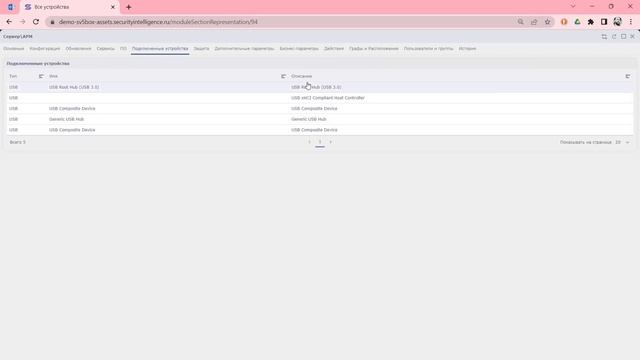The height and width of the screenshot is (360, 640).
Task: Switch to Пользователи и группы tab
Action: tap(429, 49)
